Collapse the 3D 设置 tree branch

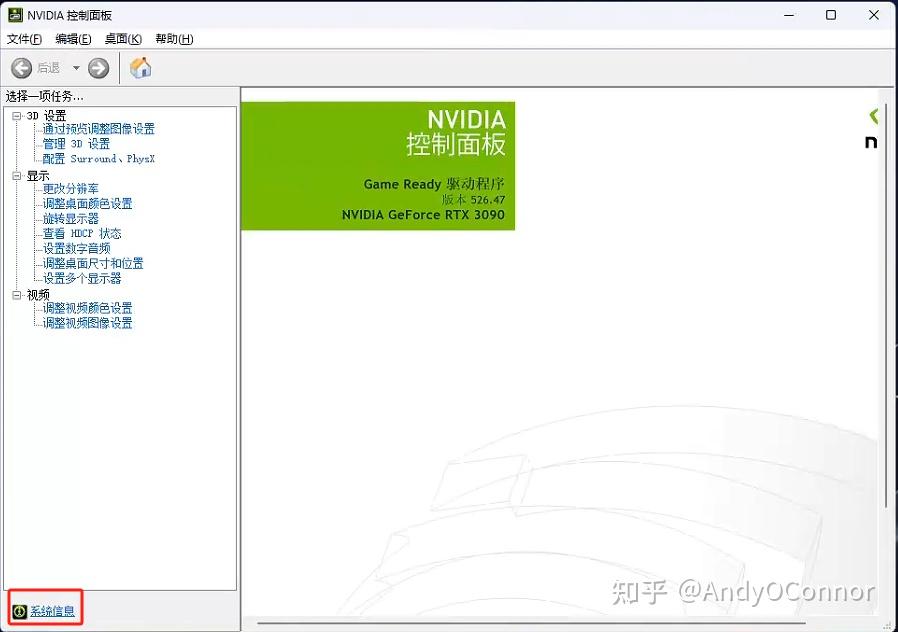coord(17,115)
